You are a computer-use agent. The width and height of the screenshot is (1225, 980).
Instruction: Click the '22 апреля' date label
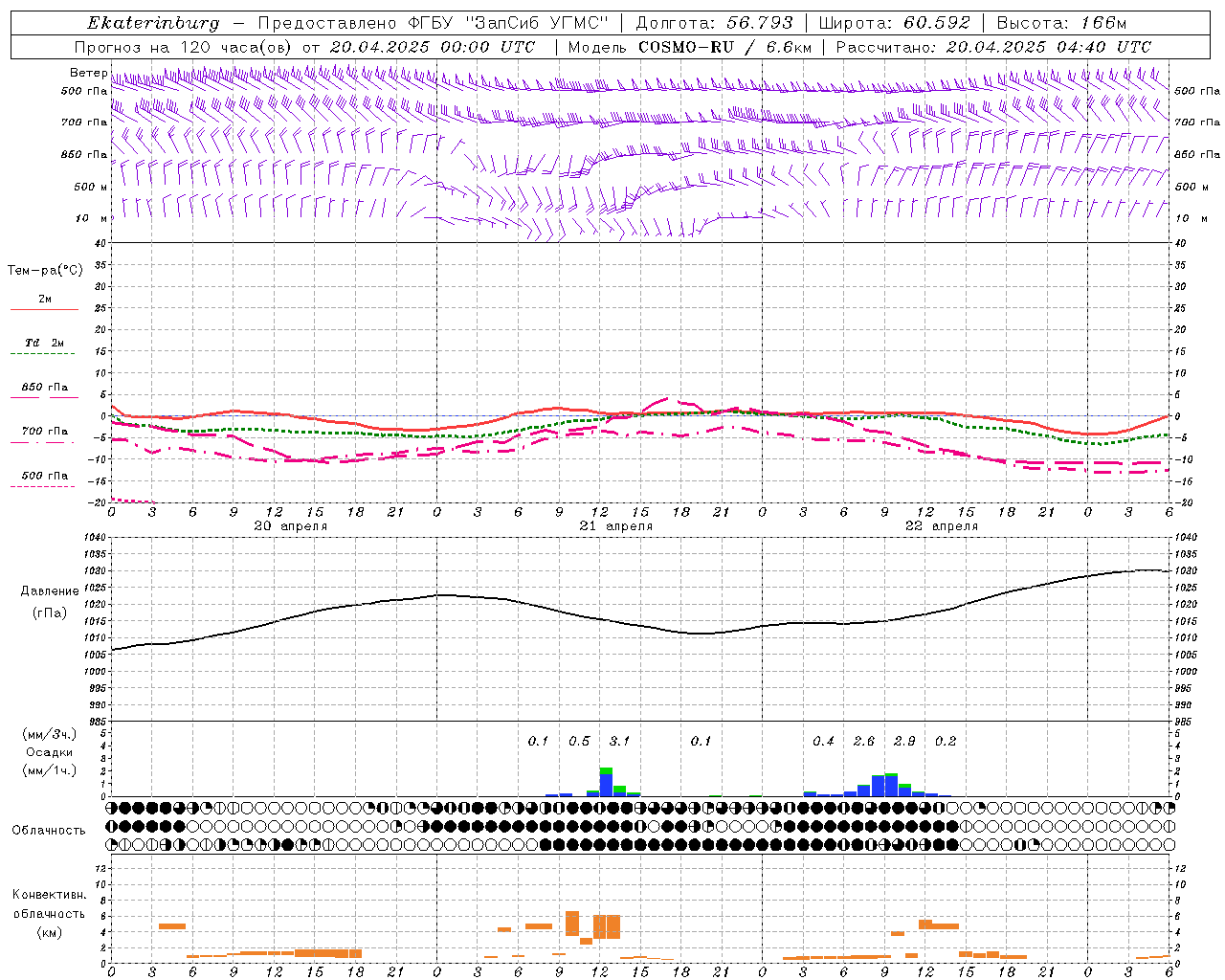coord(941,525)
